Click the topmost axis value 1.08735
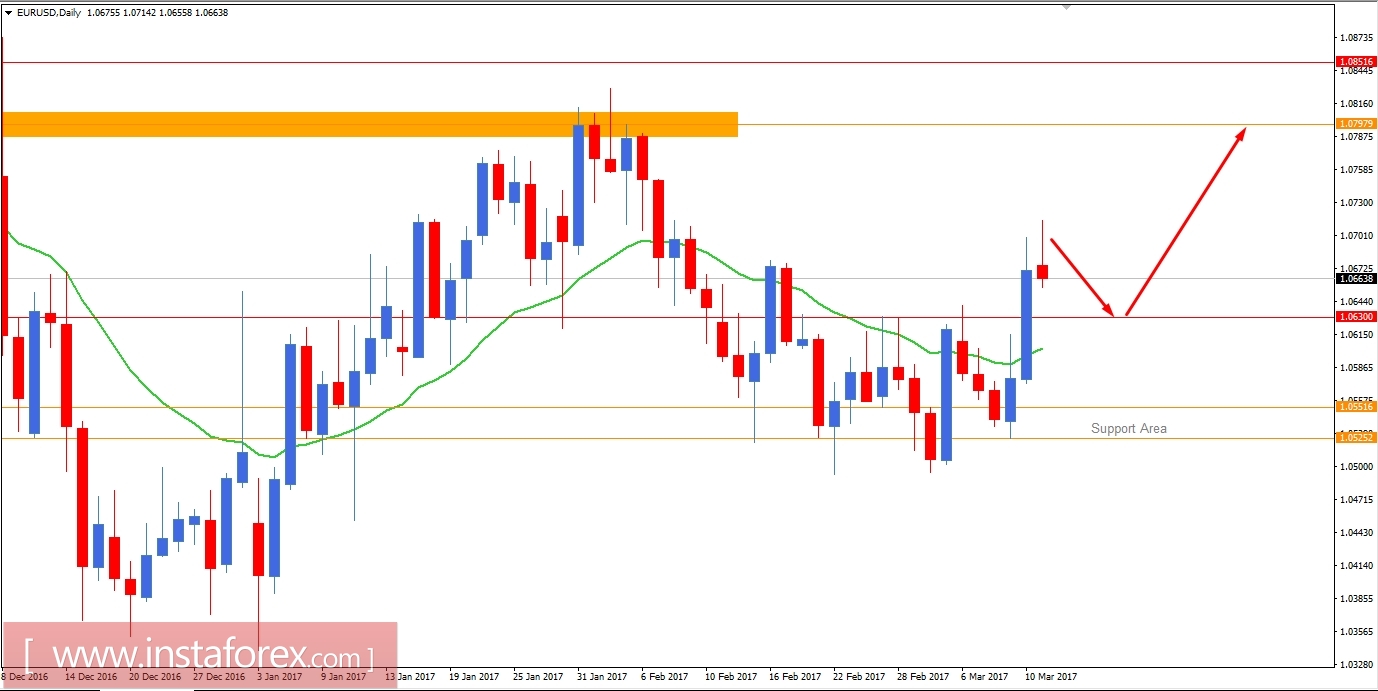Screen dimensions: 1378x691 tap(1356, 35)
